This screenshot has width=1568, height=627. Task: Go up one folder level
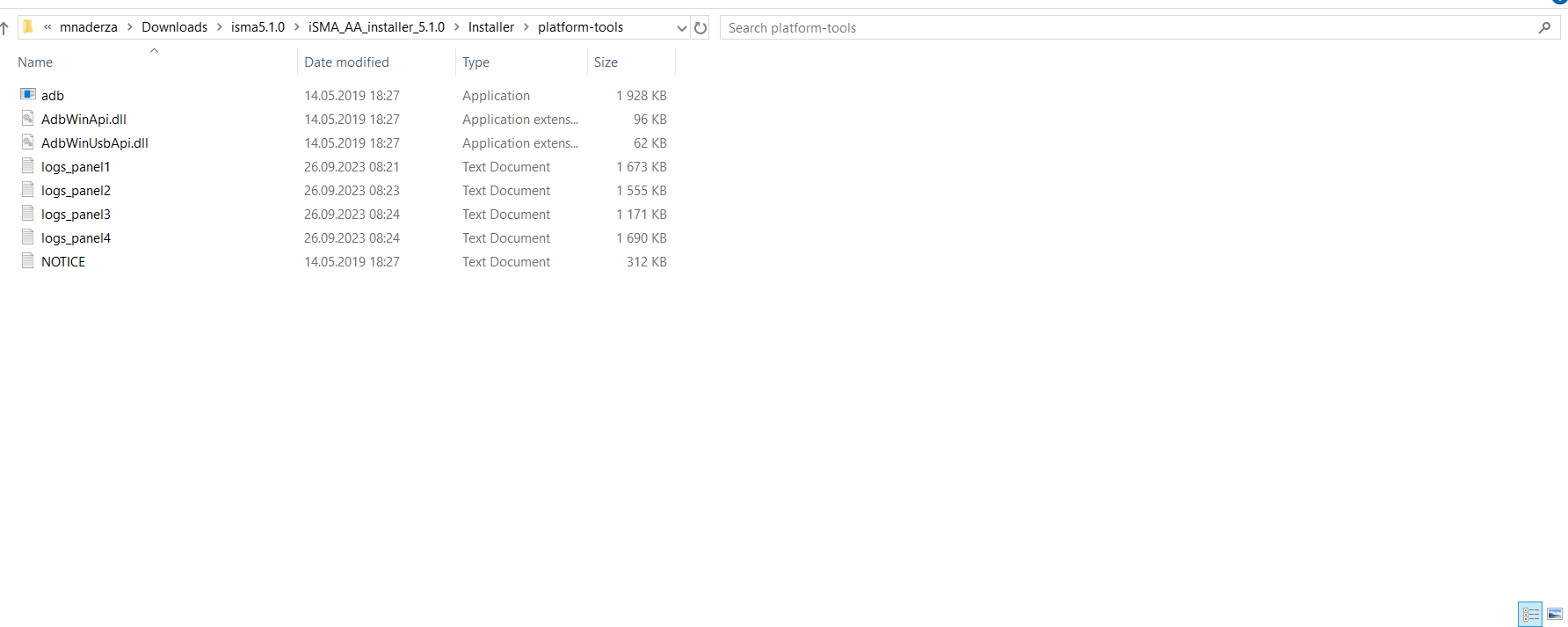click(5, 28)
